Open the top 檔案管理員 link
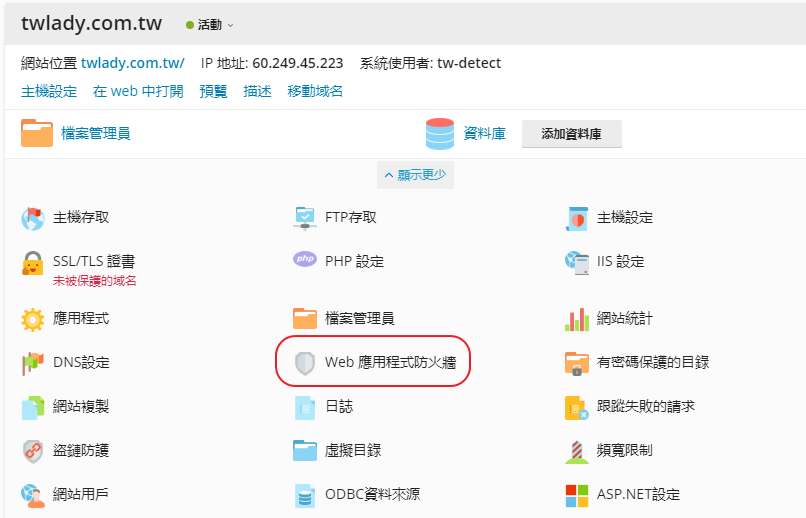806x518 pixels. coord(96,134)
